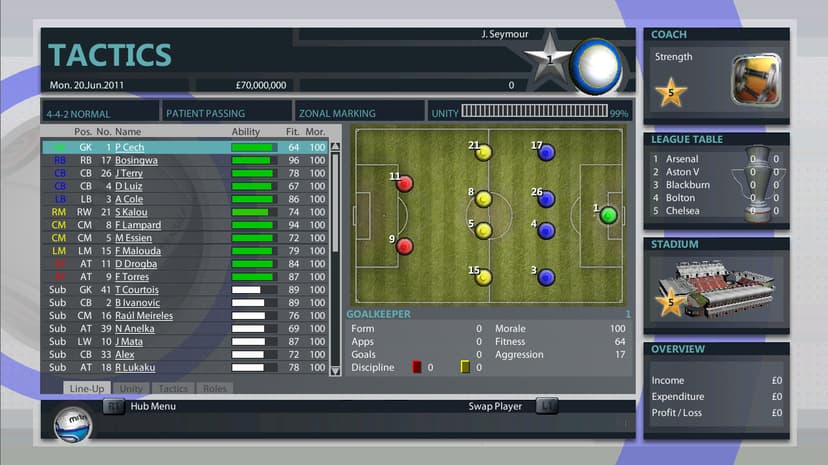Change the Zonal Marking setting
The height and width of the screenshot is (465, 828).
(359, 112)
